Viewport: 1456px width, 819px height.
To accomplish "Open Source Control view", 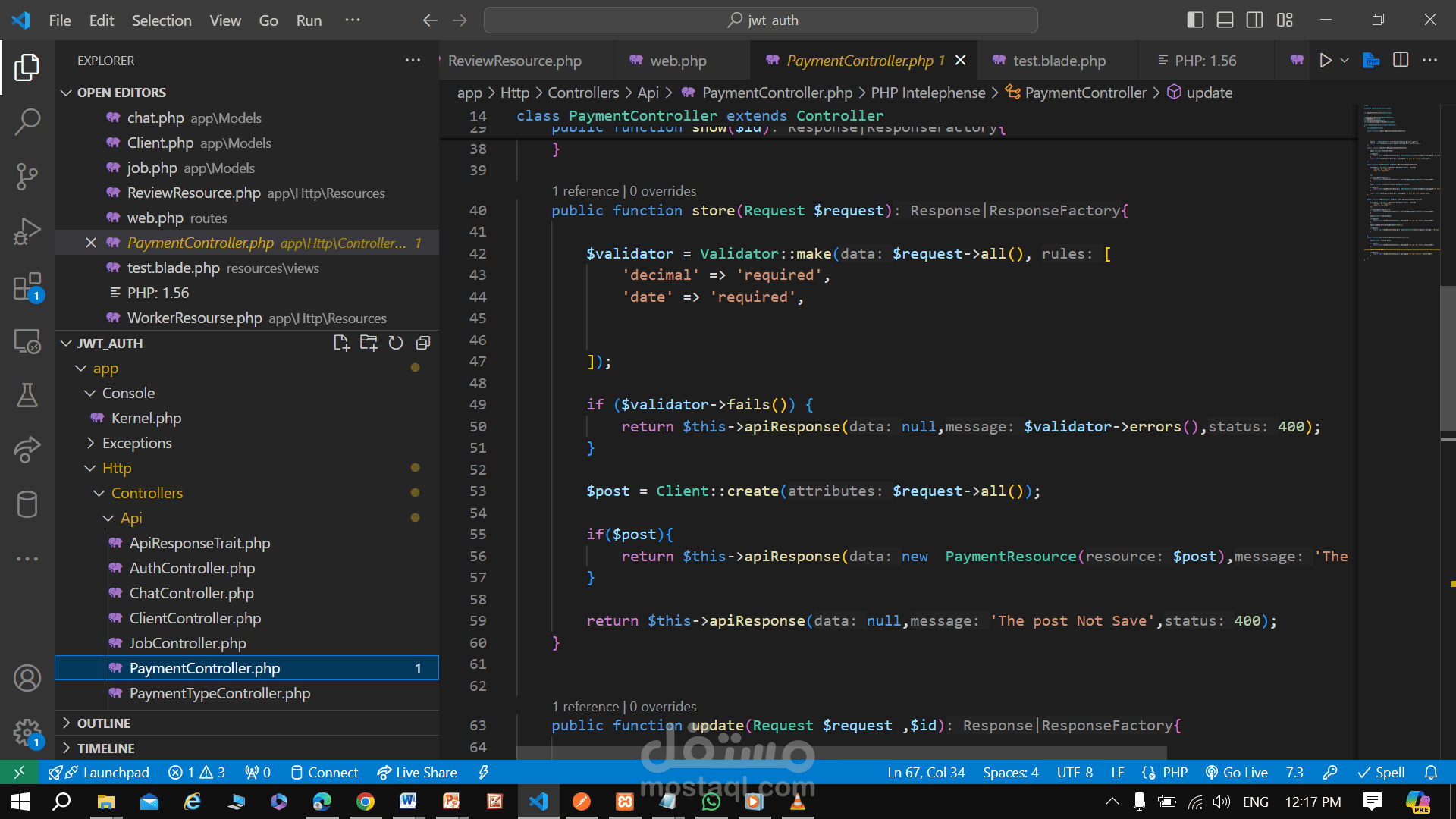I will tap(27, 177).
